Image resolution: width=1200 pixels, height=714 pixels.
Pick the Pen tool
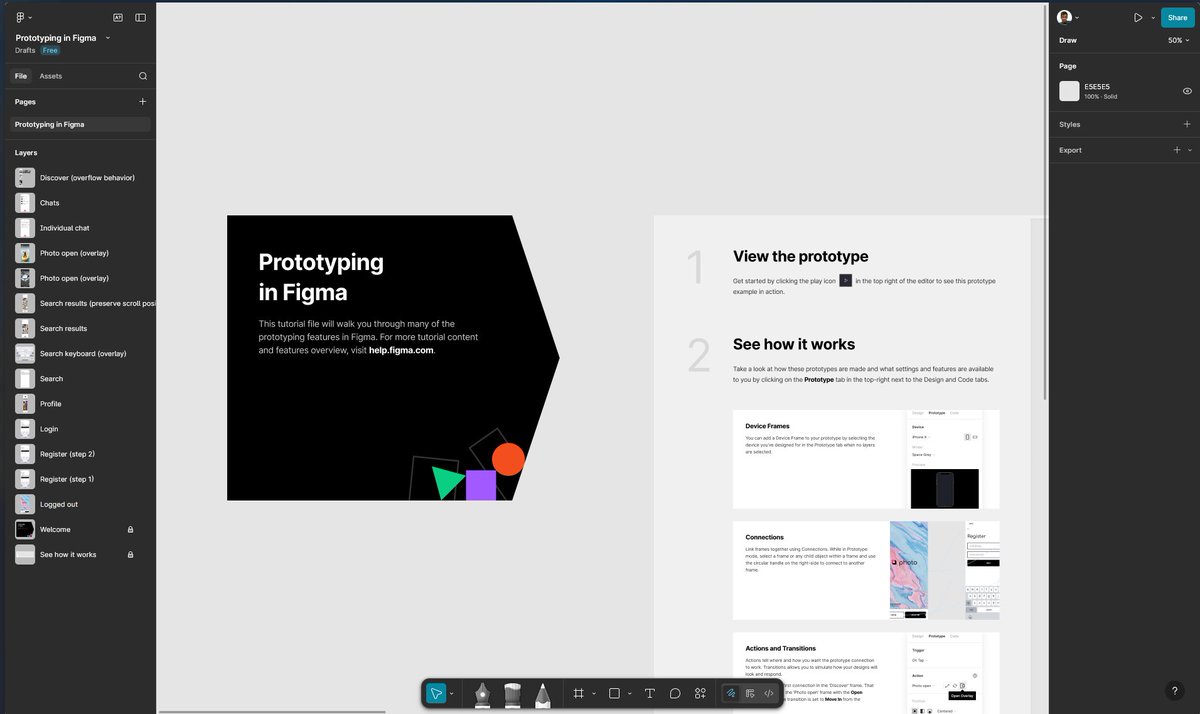coord(482,694)
